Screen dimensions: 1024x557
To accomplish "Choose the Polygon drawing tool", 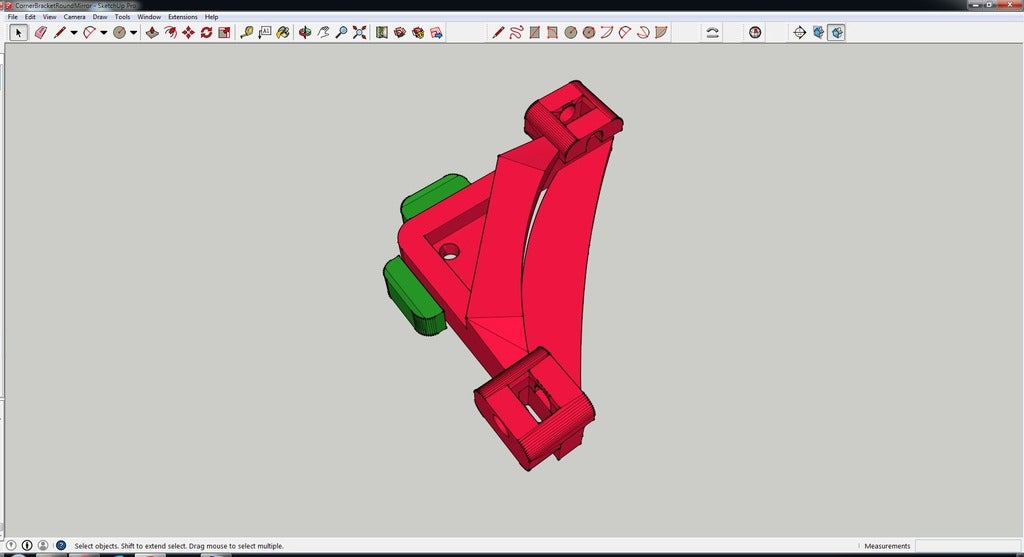I will [x=588, y=32].
